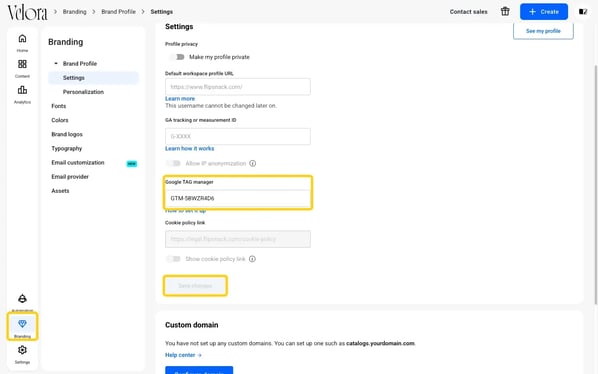Viewport: 598px width, 374px height.
Task: Open Personalization under Brand Profile
Action: pyautogui.click(x=83, y=92)
